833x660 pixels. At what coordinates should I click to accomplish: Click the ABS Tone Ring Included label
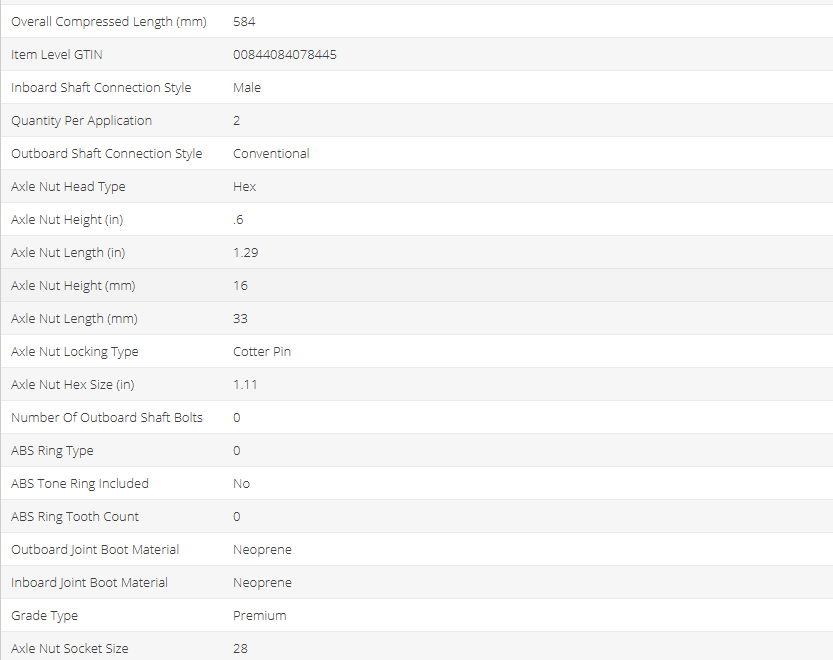tap(80, 484)
